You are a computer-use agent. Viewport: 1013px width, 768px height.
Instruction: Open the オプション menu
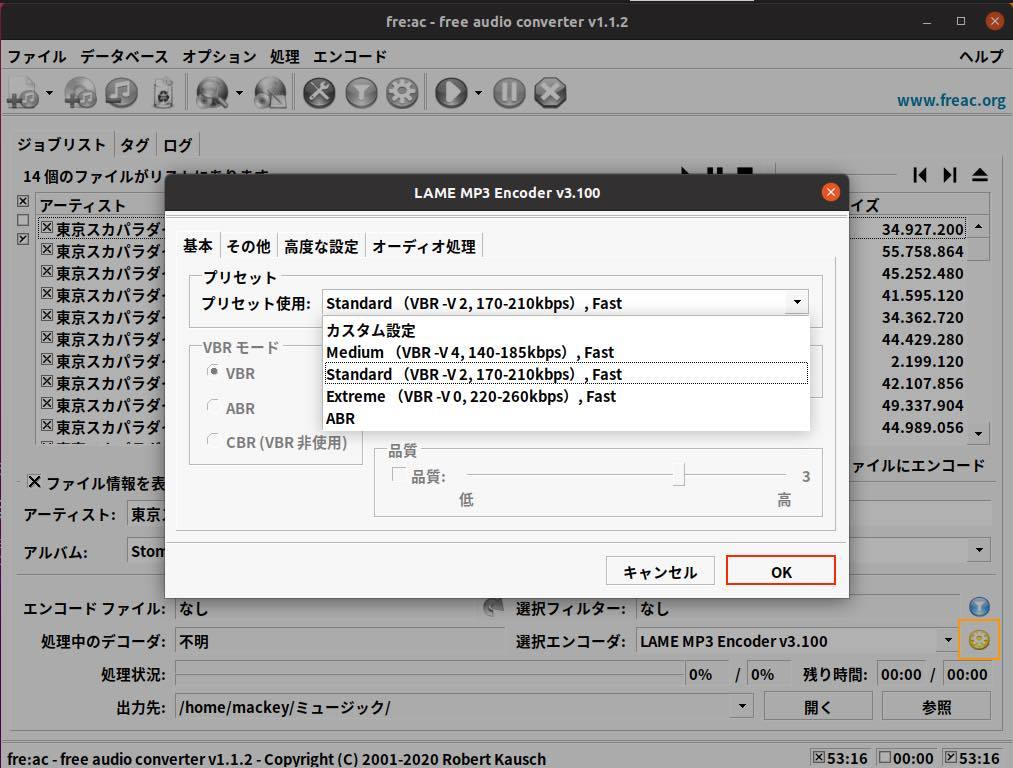click(x=219, y=57)
